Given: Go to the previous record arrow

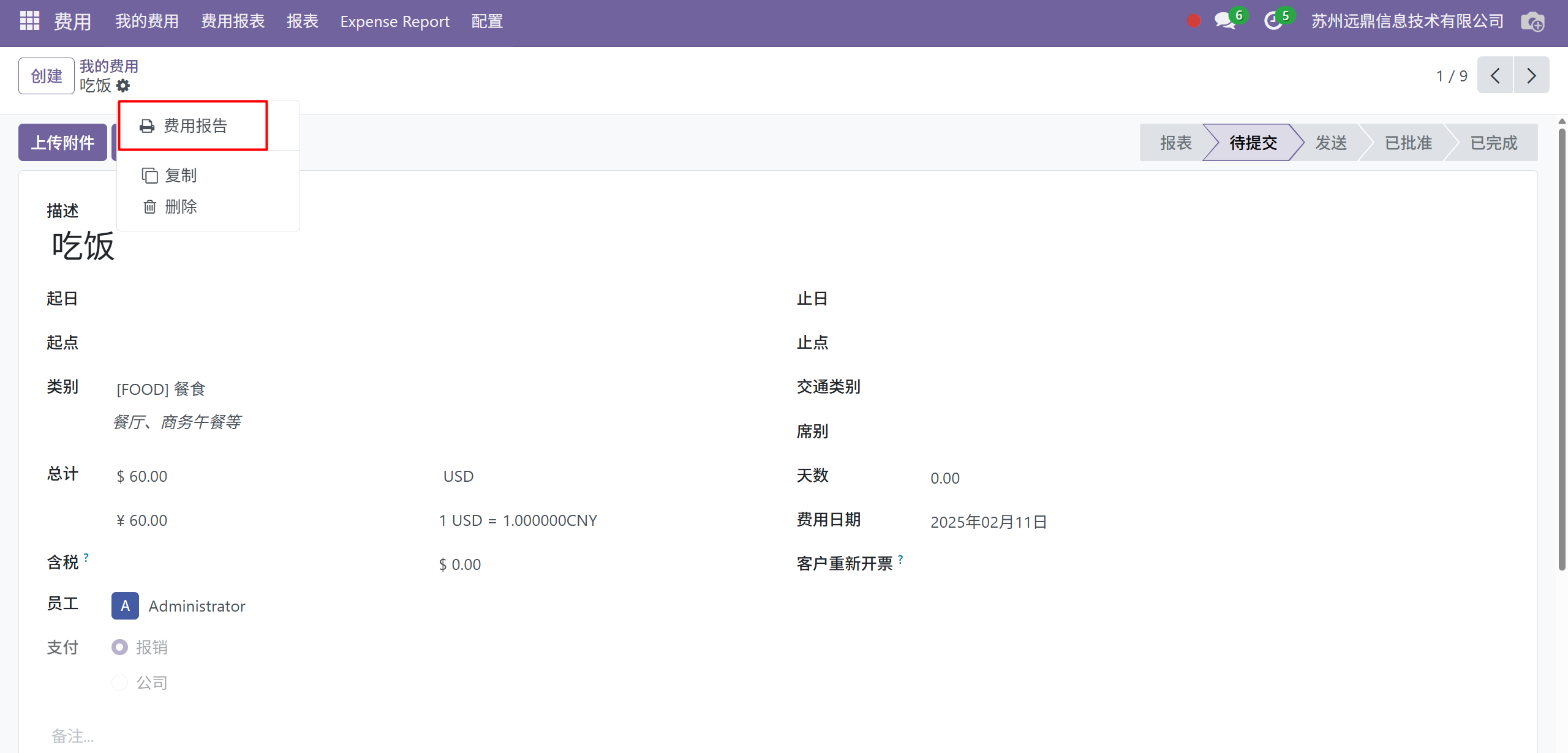Looking at the screenshot, I should 1495,75.
